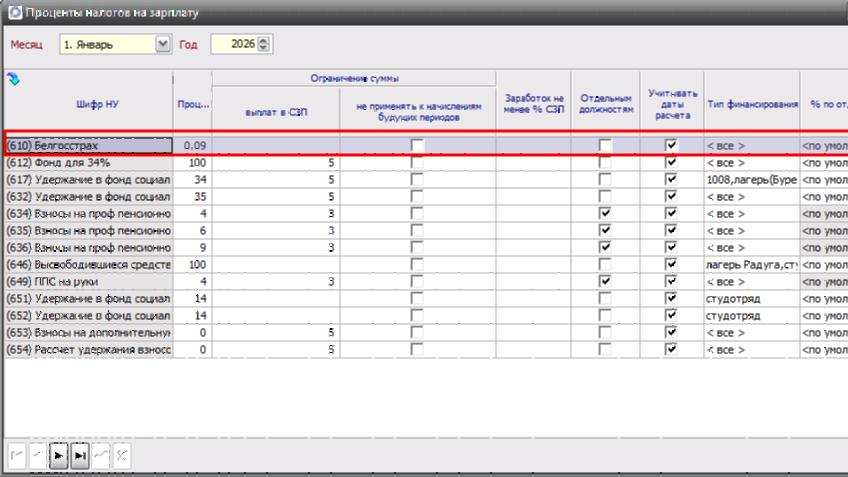Go to the first record in navigator
The height and width of the screenshot is (477, 848).
(x=18, y=453)
